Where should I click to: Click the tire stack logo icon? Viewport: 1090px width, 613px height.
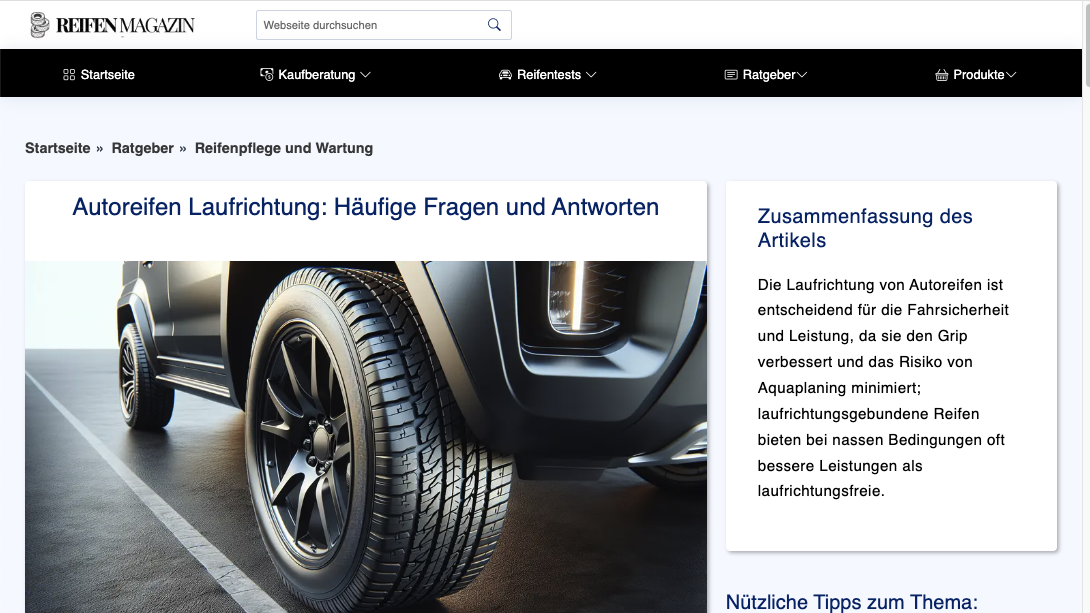[x=39, y=25]
